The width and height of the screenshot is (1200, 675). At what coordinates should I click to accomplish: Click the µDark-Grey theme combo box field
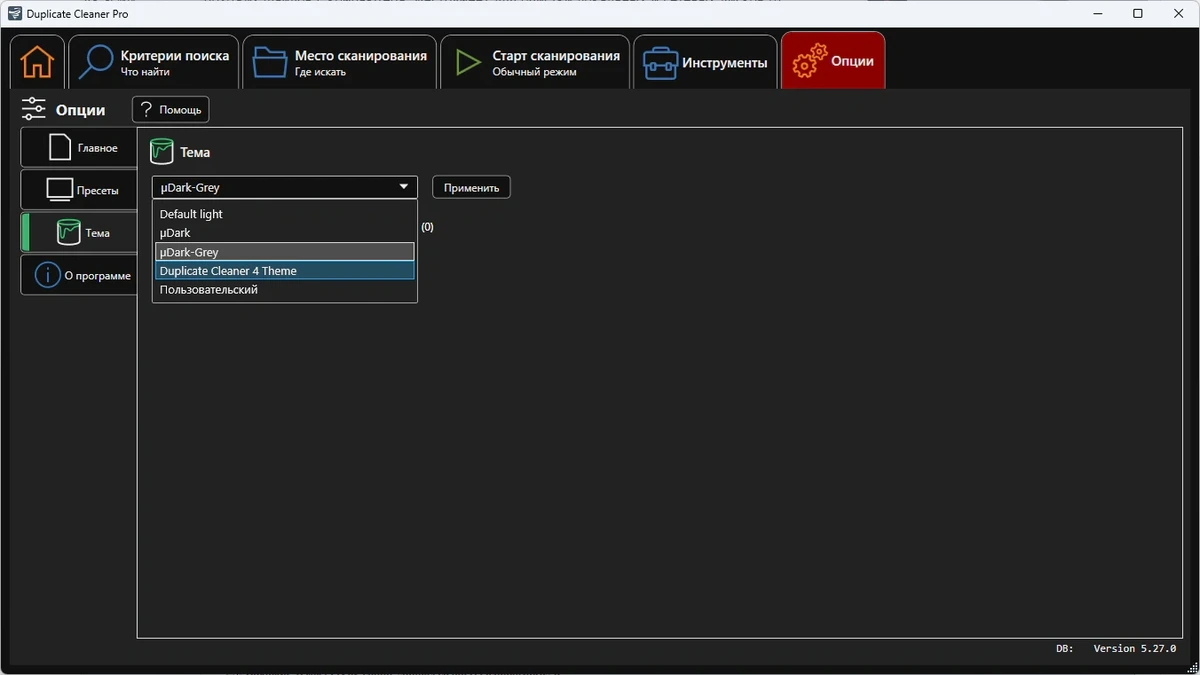coord(285,187)
